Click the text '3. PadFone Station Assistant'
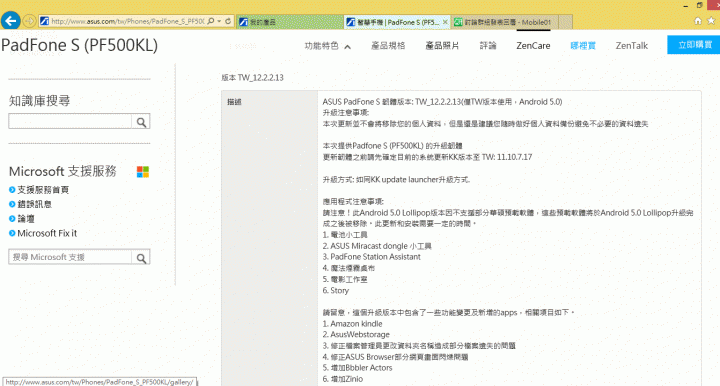Image resolution: width=720 pixels, height=386 pixels. coord(371,257)
